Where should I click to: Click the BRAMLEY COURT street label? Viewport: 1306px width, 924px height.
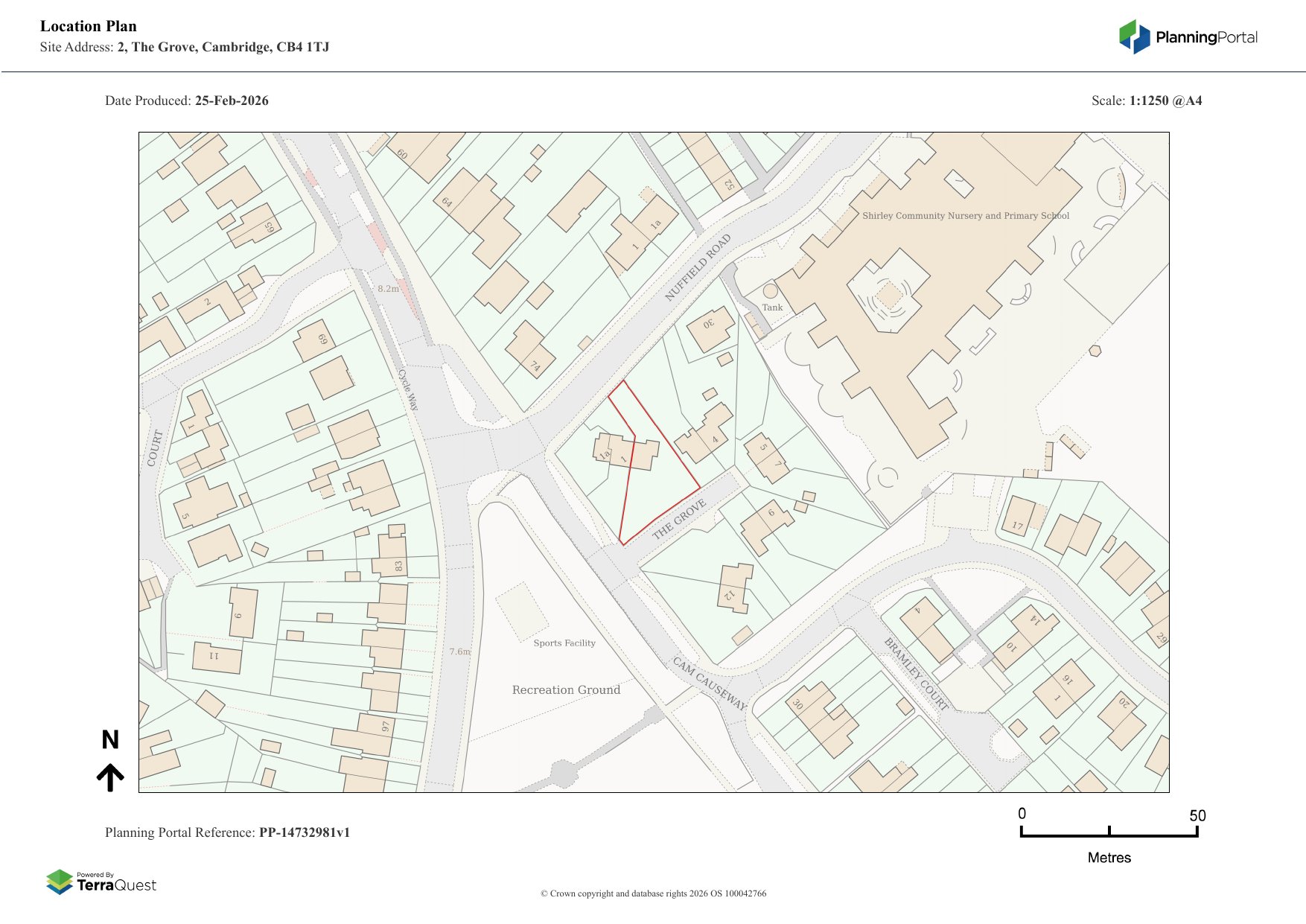click(916, 674)
